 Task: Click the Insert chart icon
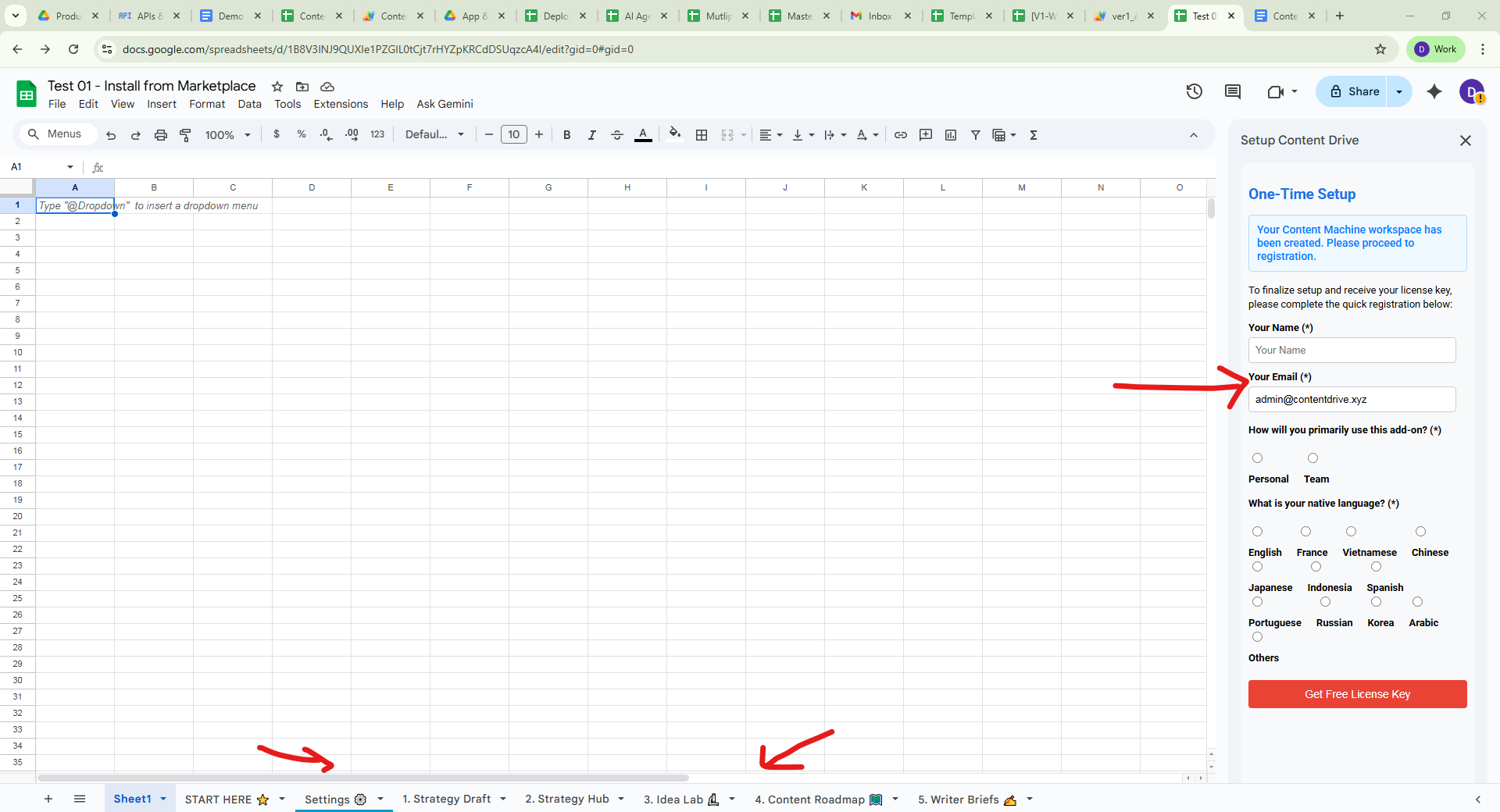[951, 135]
